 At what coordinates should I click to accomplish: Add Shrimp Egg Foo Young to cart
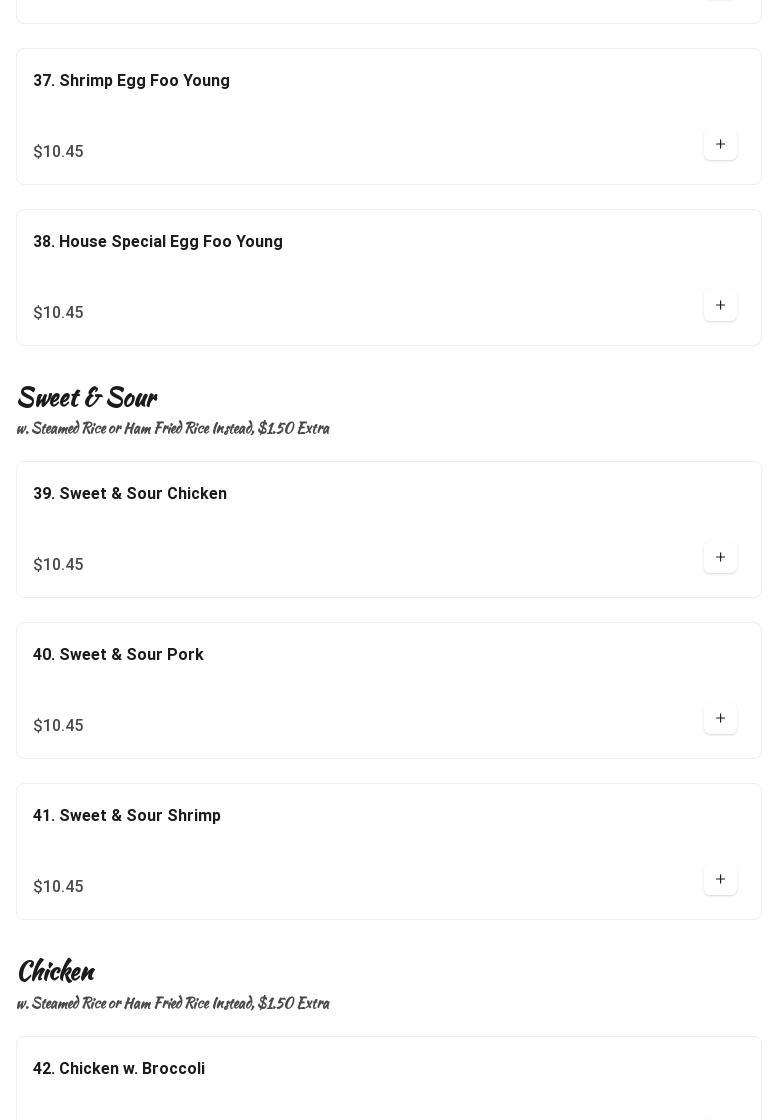[x=720, y=145]
